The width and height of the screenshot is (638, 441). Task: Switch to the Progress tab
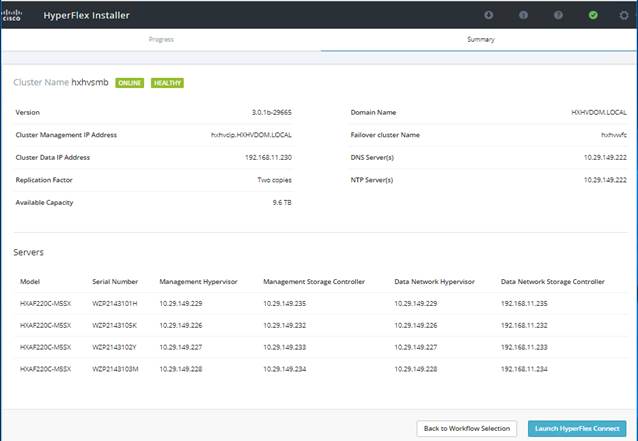point(161,39)
